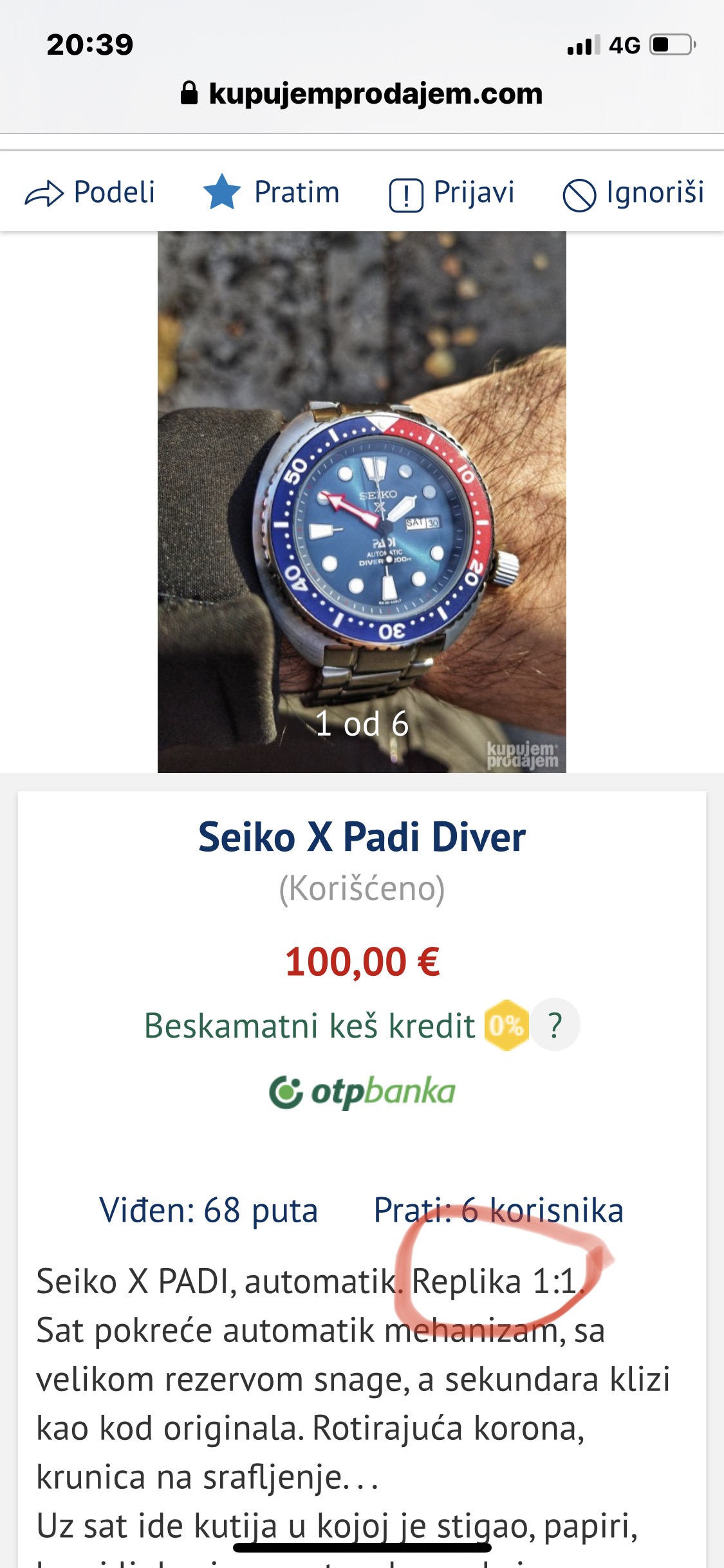Click the kupujemprodajem.com address bar
This screenshot has height=1568, width=724.
coord(362,94)
